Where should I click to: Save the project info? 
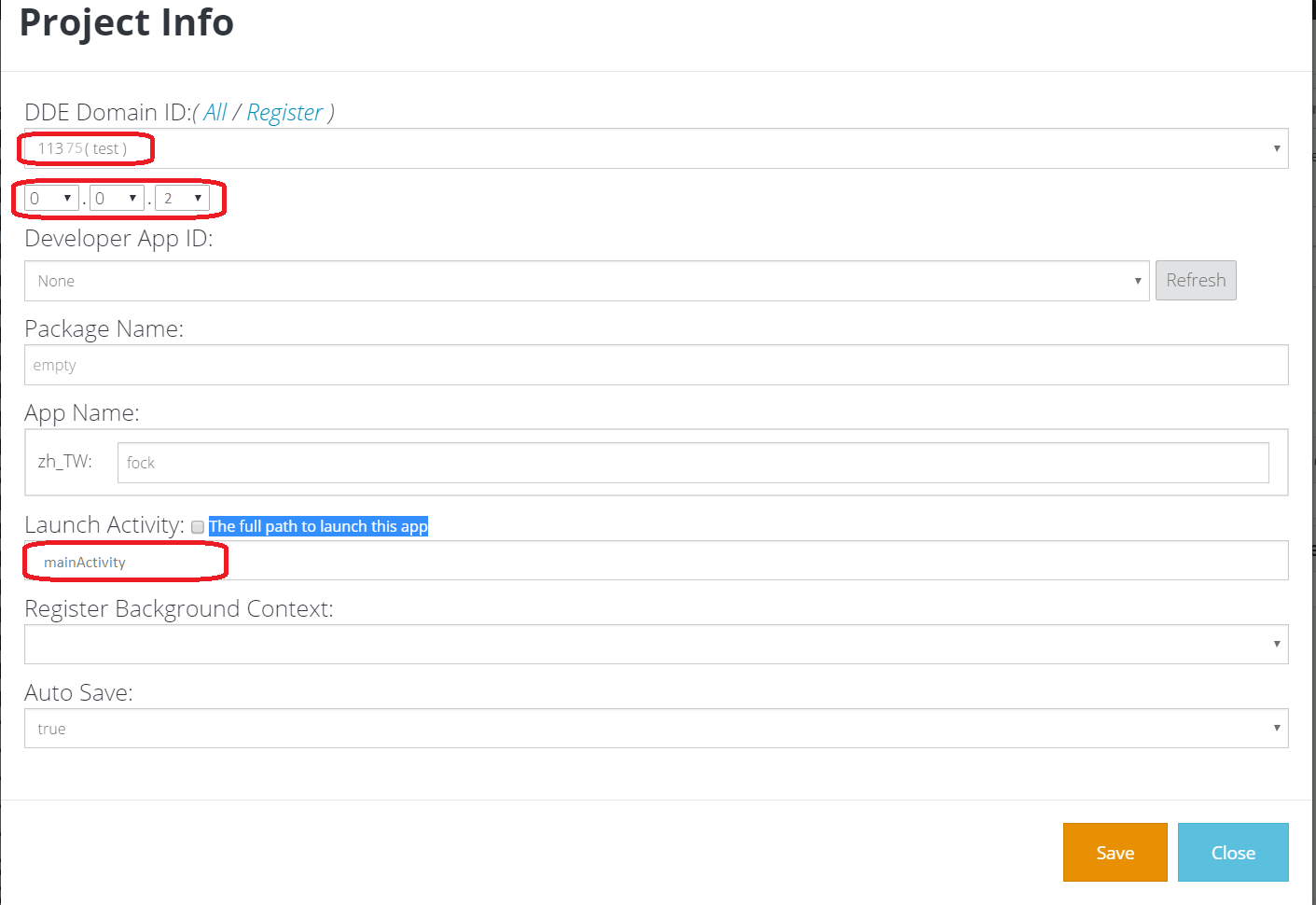coord(1115,853)
